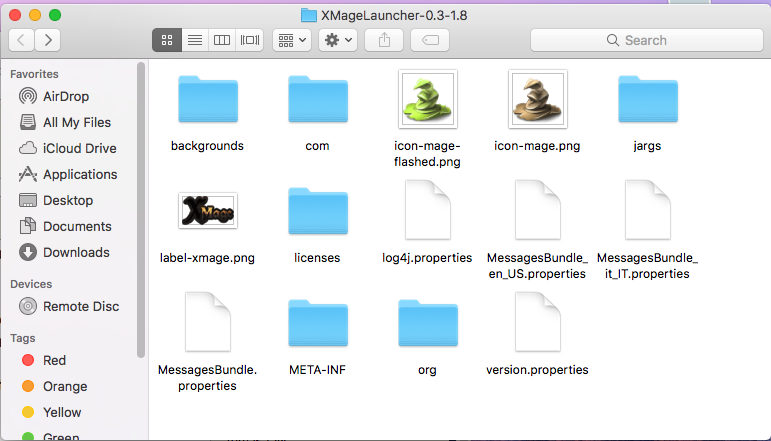Open the licenses folder
Image resolution: width=771 pixels, height=441 pixels.
317,212
